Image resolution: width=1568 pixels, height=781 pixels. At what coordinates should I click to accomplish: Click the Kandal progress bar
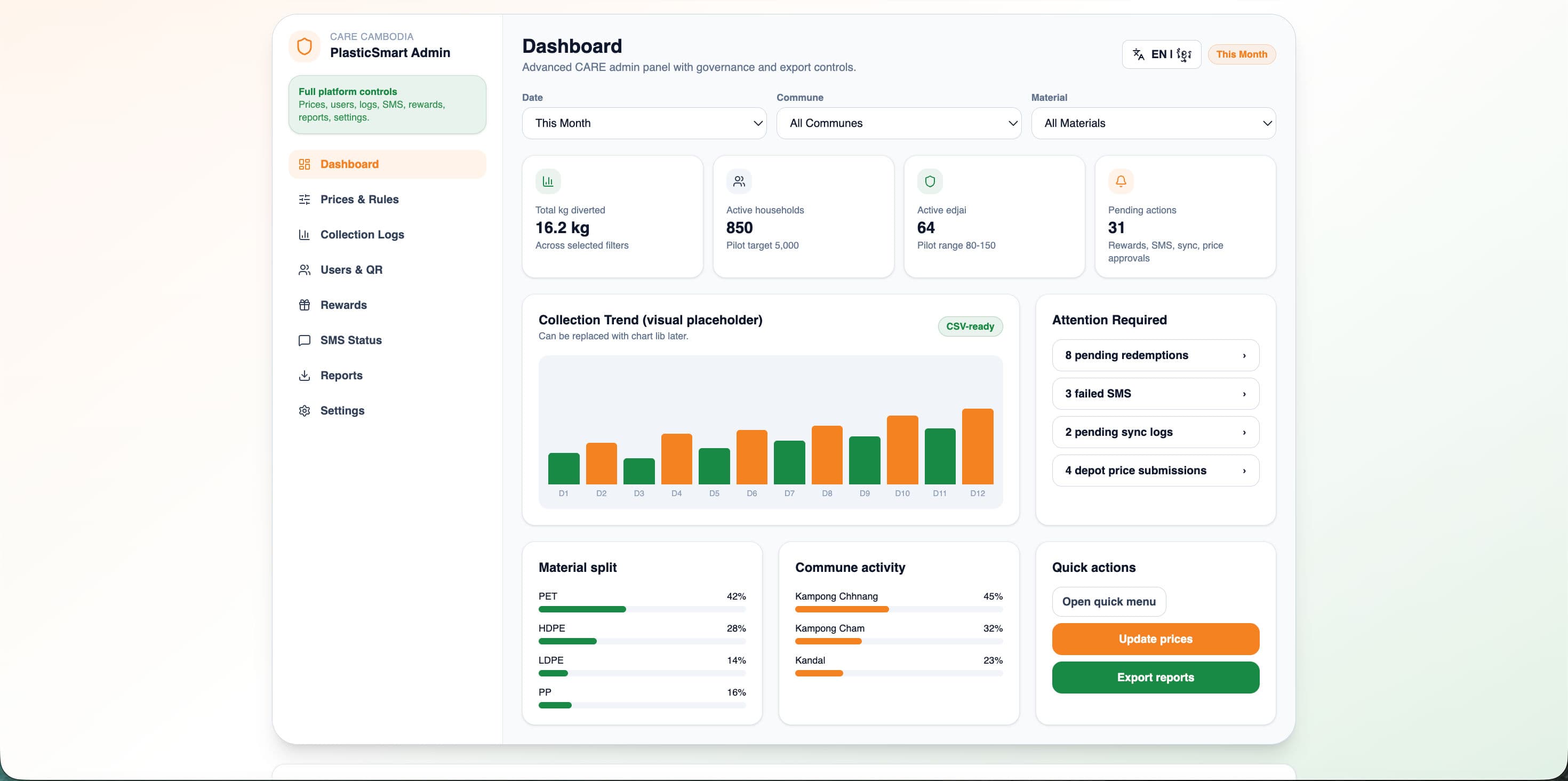point(899,673)
